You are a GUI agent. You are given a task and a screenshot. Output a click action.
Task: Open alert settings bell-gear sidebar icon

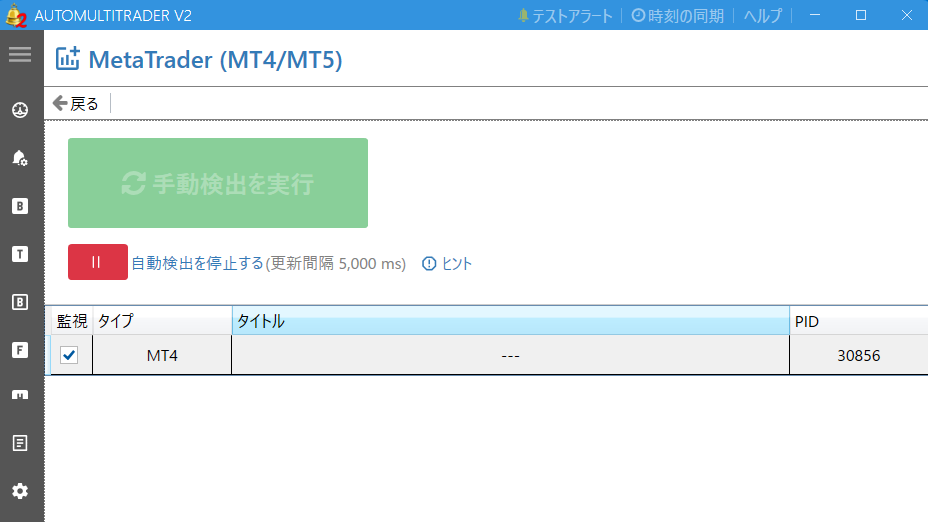pyautogui.click(x=20, y=158)
